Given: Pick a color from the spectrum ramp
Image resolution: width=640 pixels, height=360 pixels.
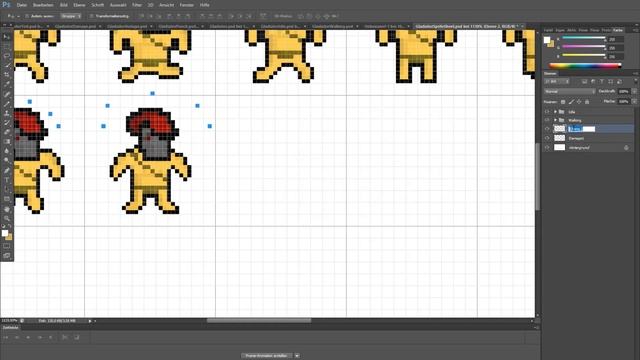Looking at the screenshot, I should 585,65.
